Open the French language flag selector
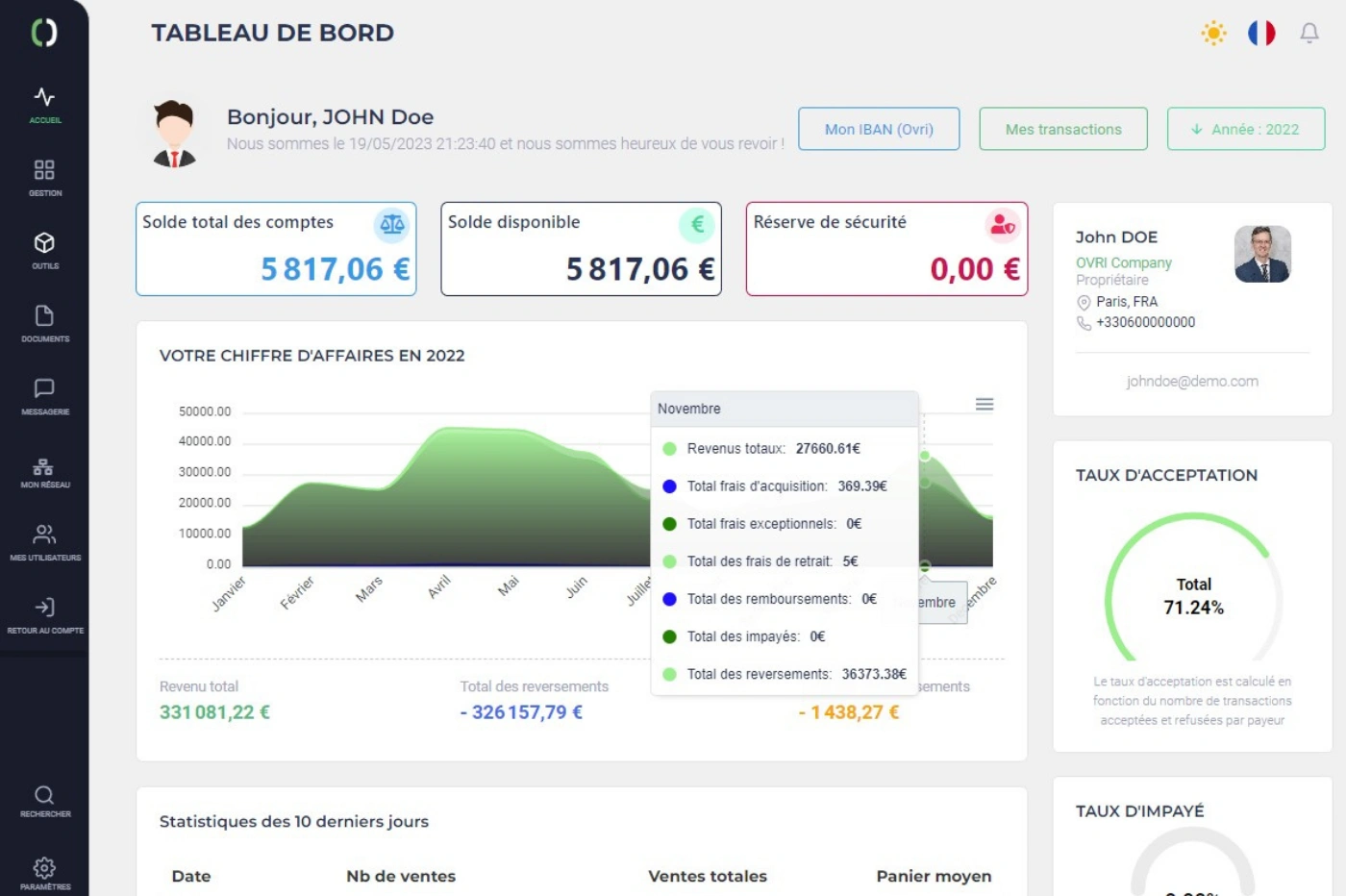This screenshot has height=896, width=1346. (x=1261, y=33)
